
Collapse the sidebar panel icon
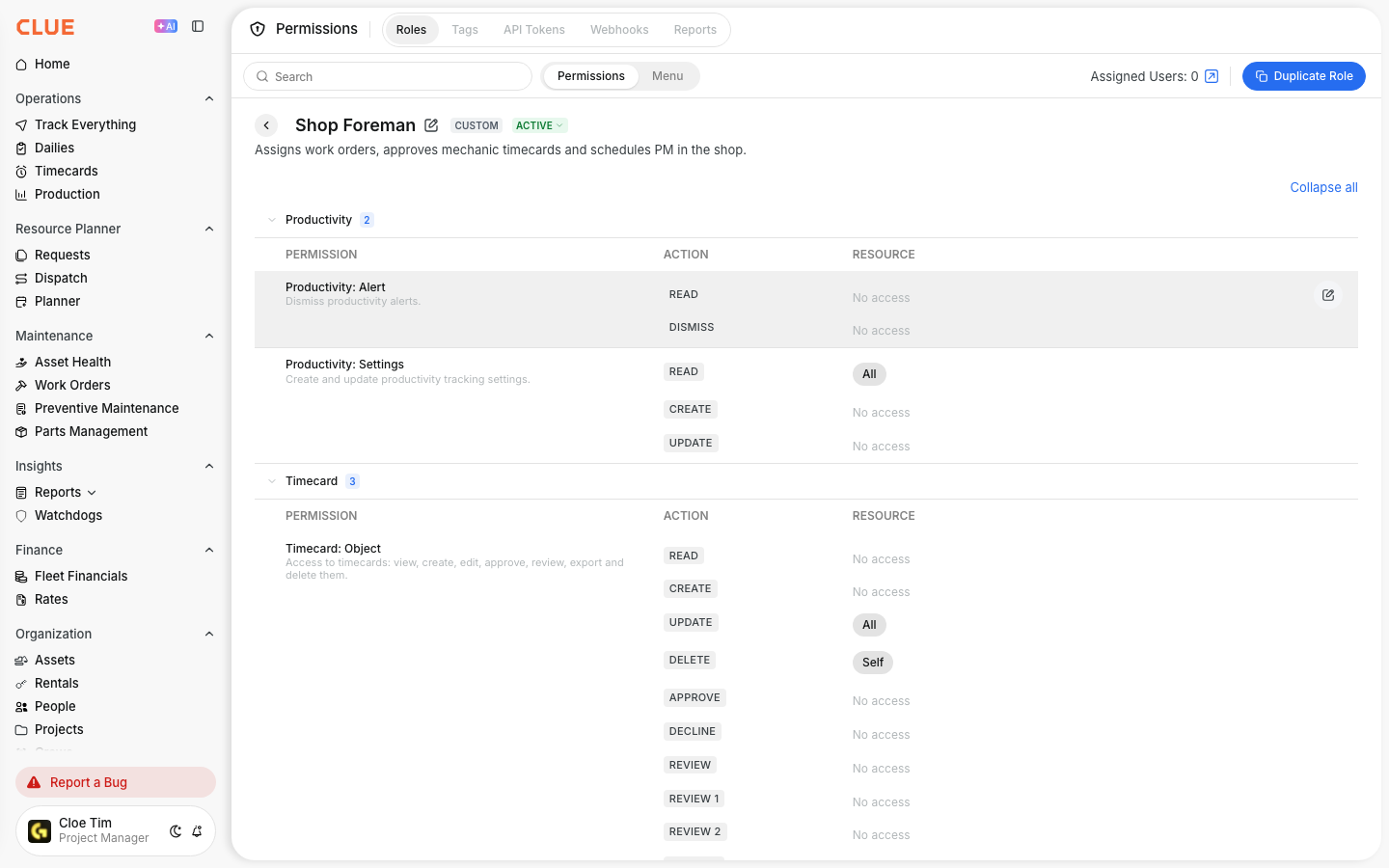(x=198, y=27)
